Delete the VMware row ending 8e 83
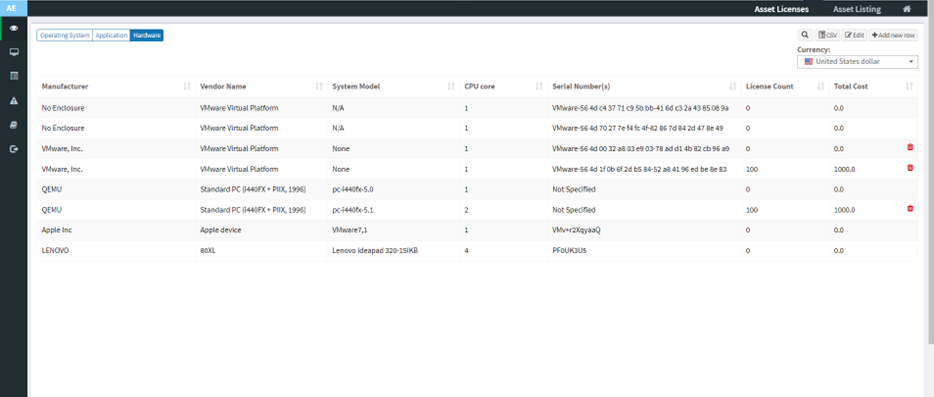The width and height of the screenshot is (934, 397). 910,168
